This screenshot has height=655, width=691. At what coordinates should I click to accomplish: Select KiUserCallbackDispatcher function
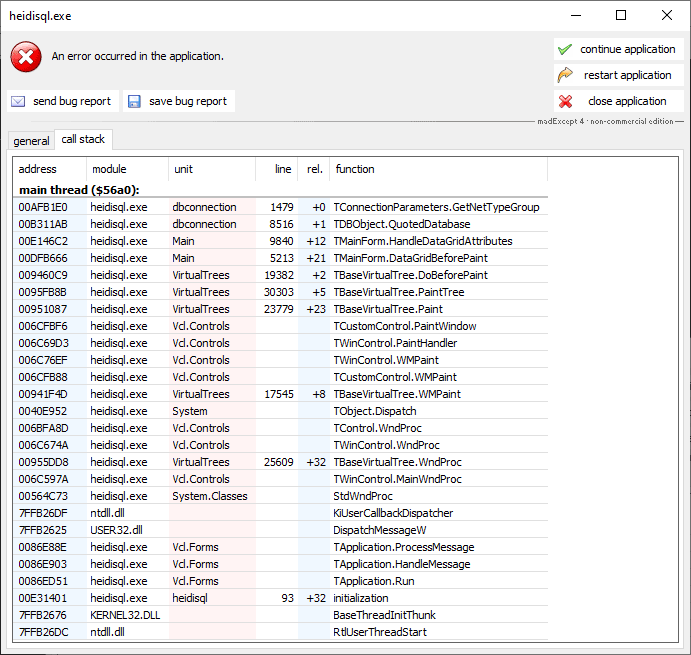click(x=393, y=513)
